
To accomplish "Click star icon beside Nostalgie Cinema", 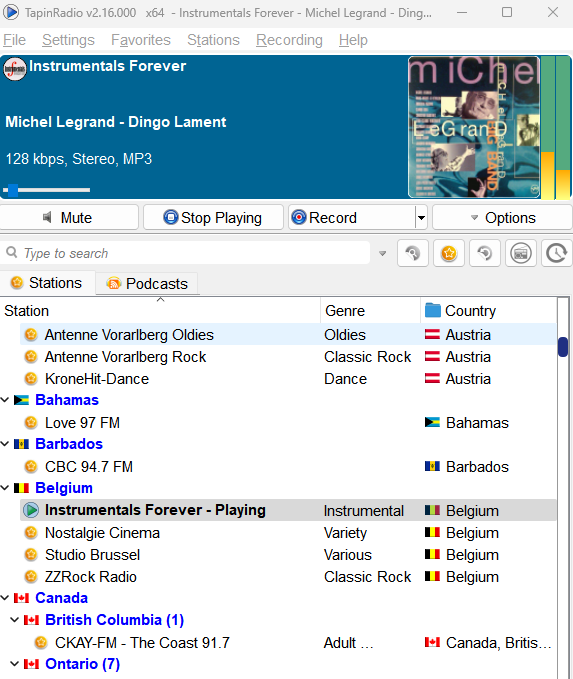I will (31, 533).
